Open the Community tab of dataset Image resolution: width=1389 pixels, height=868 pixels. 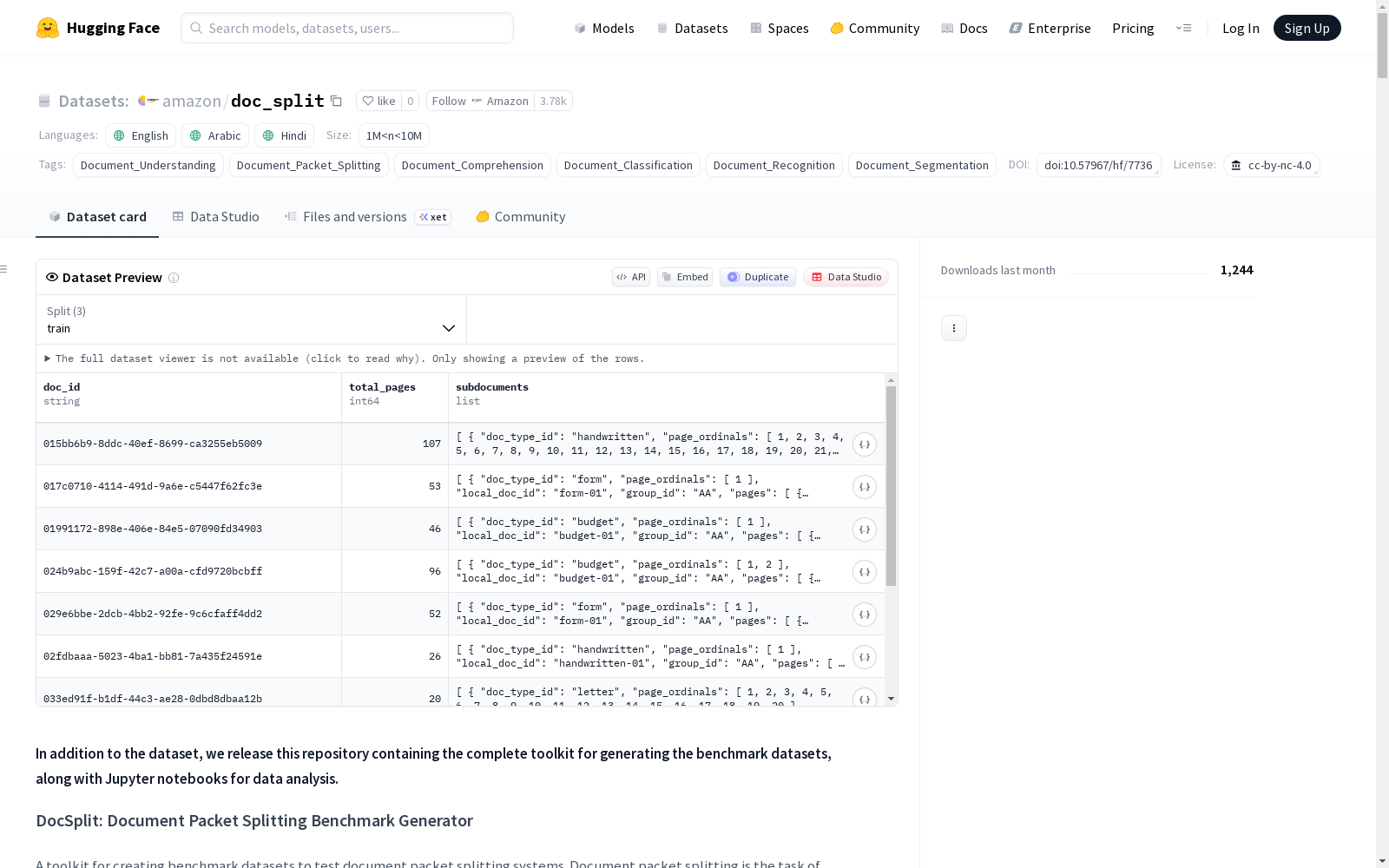pos(521,217)
